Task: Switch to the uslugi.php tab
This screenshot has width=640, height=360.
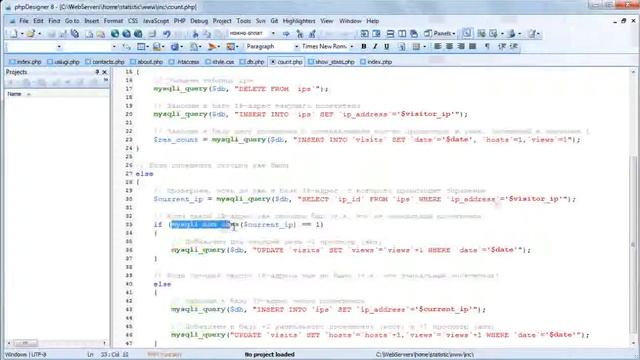Action: click(x=63, y=62)
